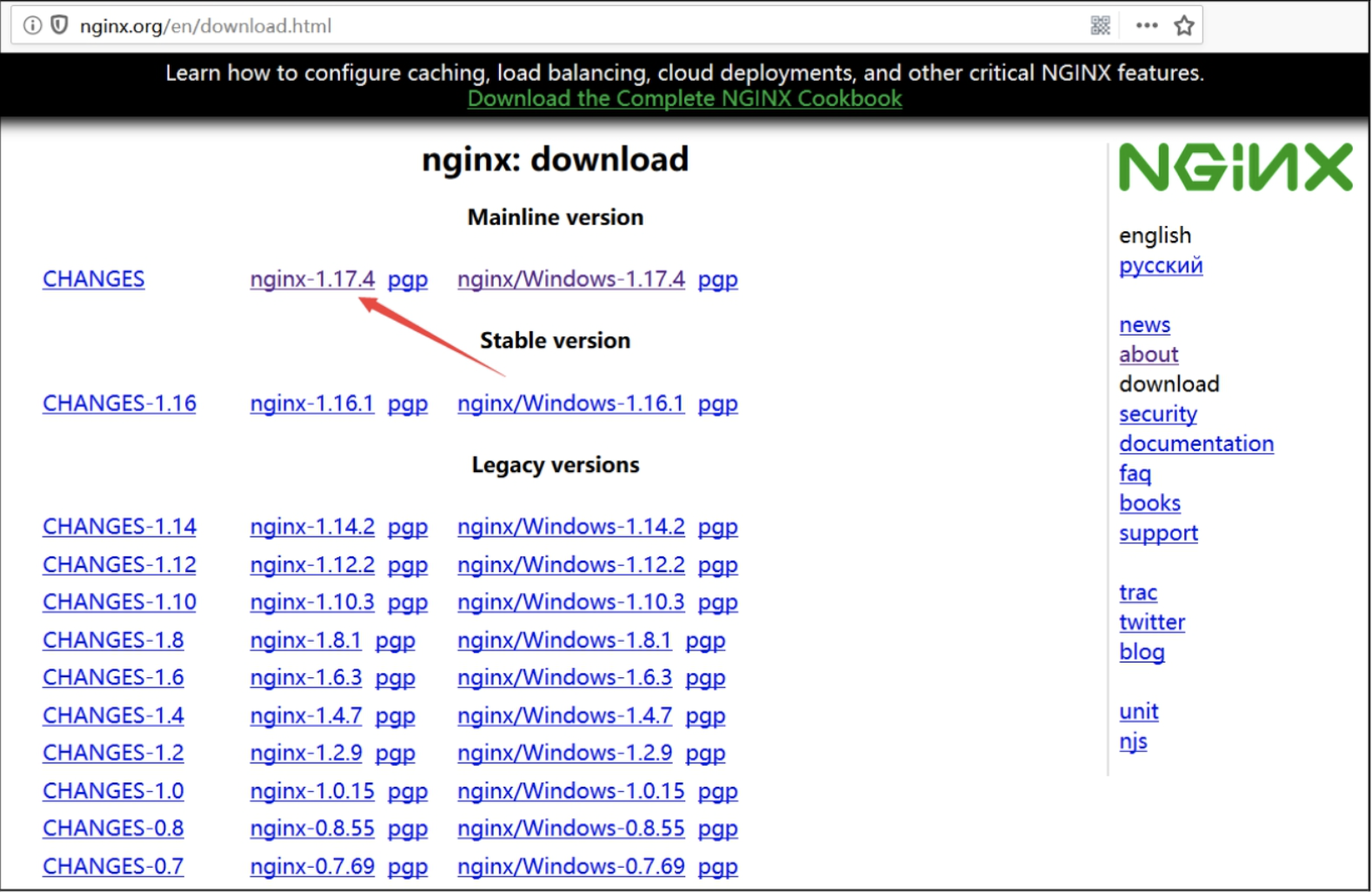Image resolution: width=1372 pixels, height=892 pixels.
Task: Download nginx/Windows-1.0.15
Action: click(571, 792)
